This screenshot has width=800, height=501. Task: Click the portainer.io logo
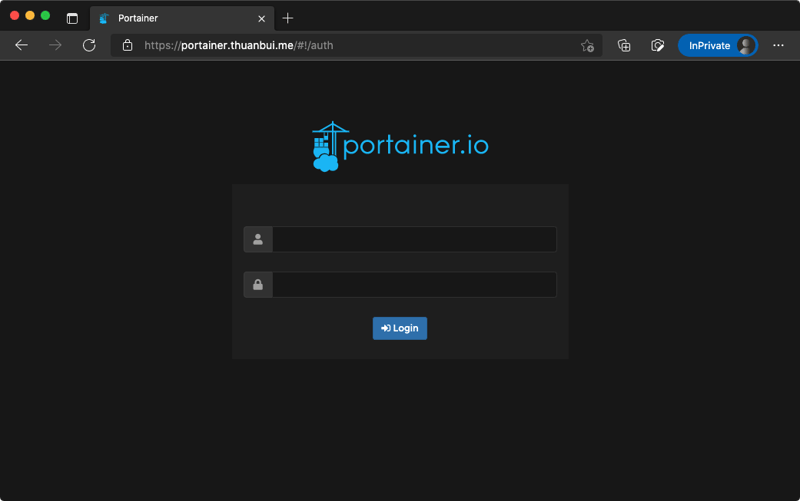point(400,147)
